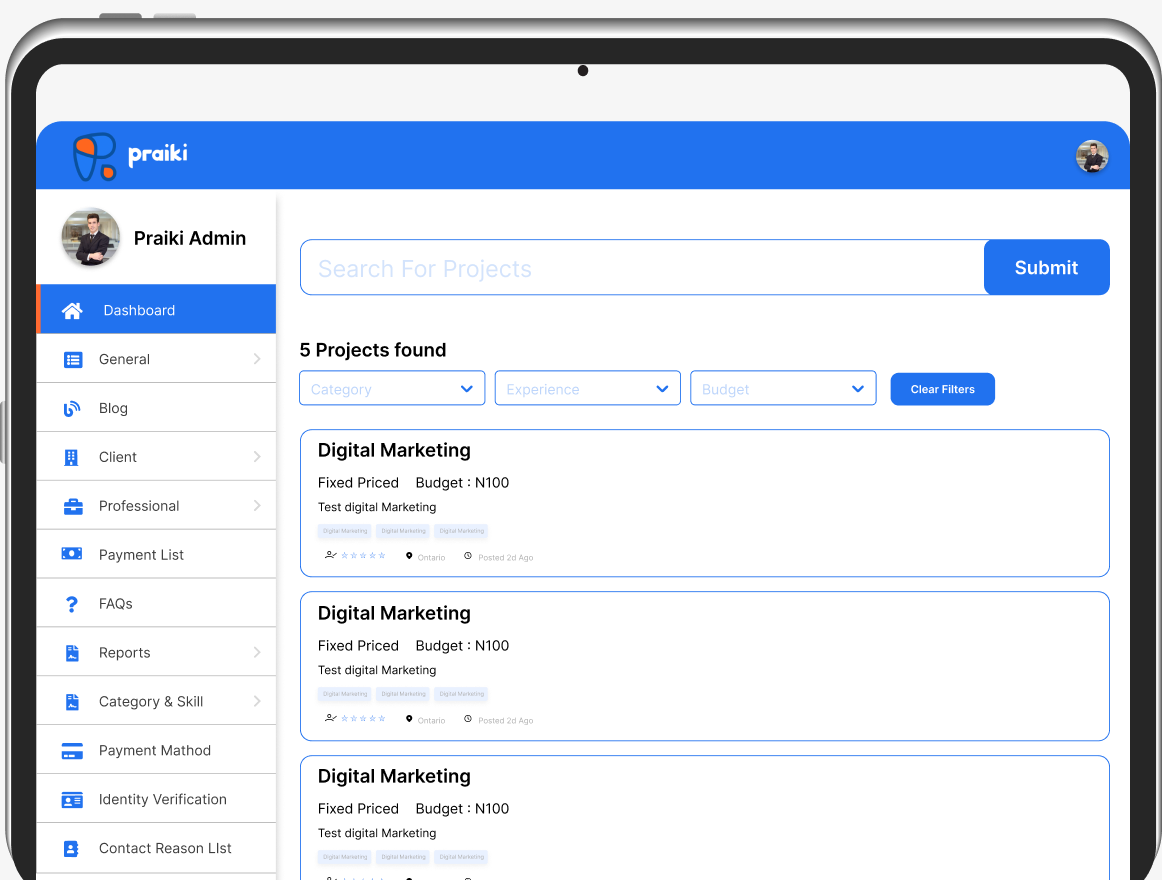This screenshot has width=1162, height=880.
Task: Click the Identity Verification ID card icon
Action: pos(72,800)
